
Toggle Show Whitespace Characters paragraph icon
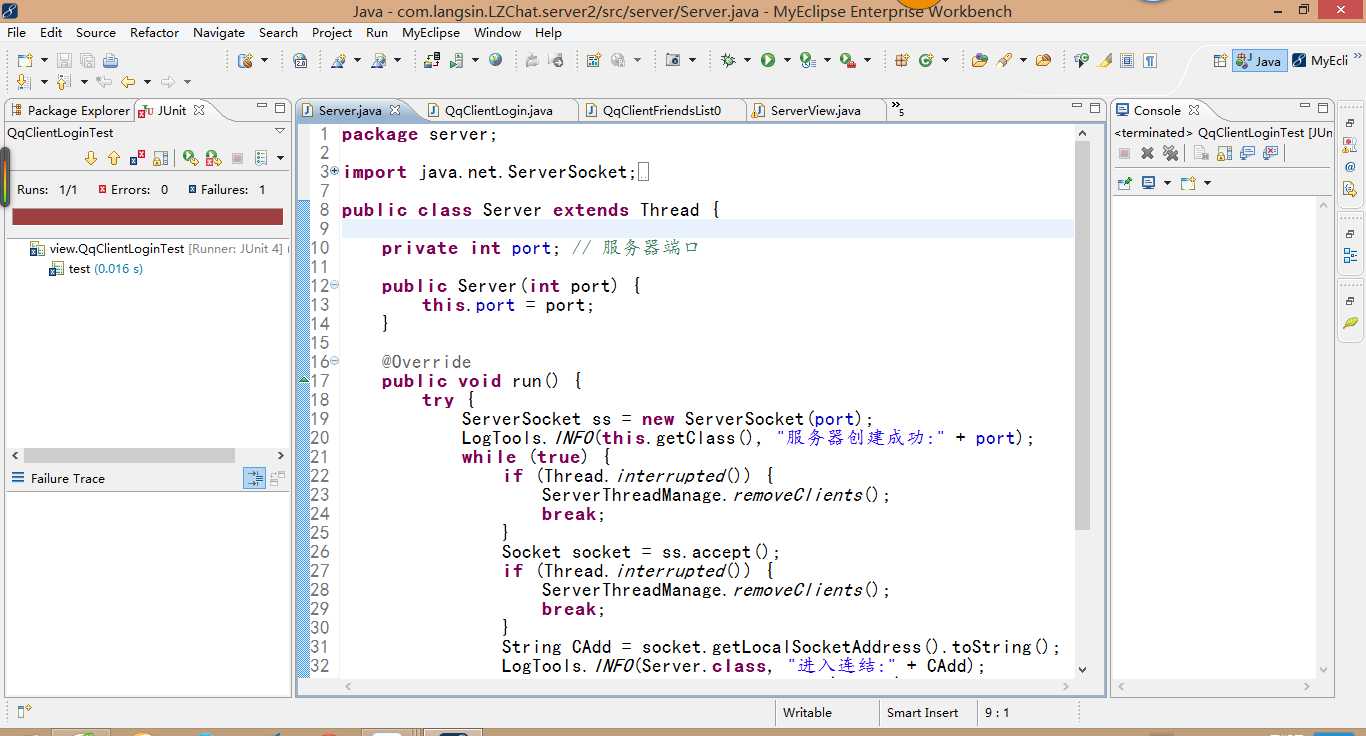(1150, 61)
